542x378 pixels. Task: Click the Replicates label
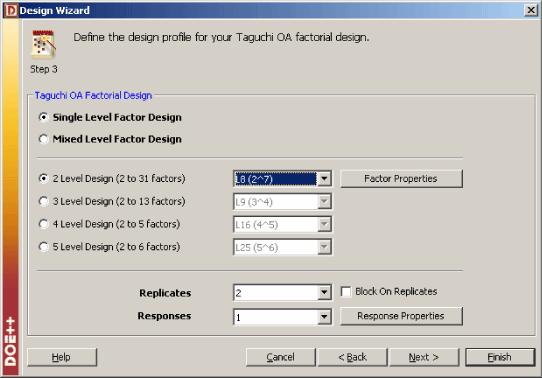click(x=165, y=293)
